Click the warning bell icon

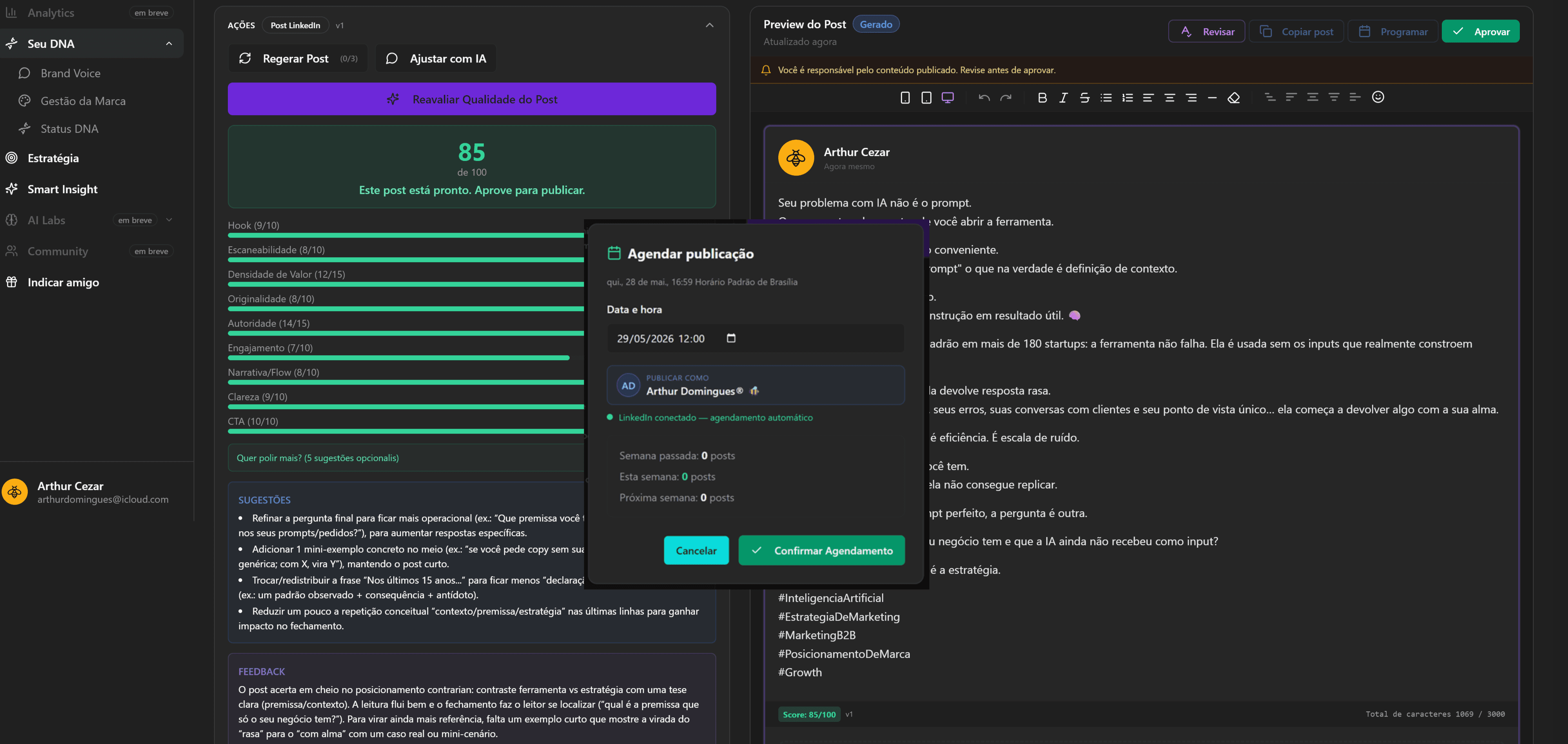pyautogui.click(x=766, y=70)
